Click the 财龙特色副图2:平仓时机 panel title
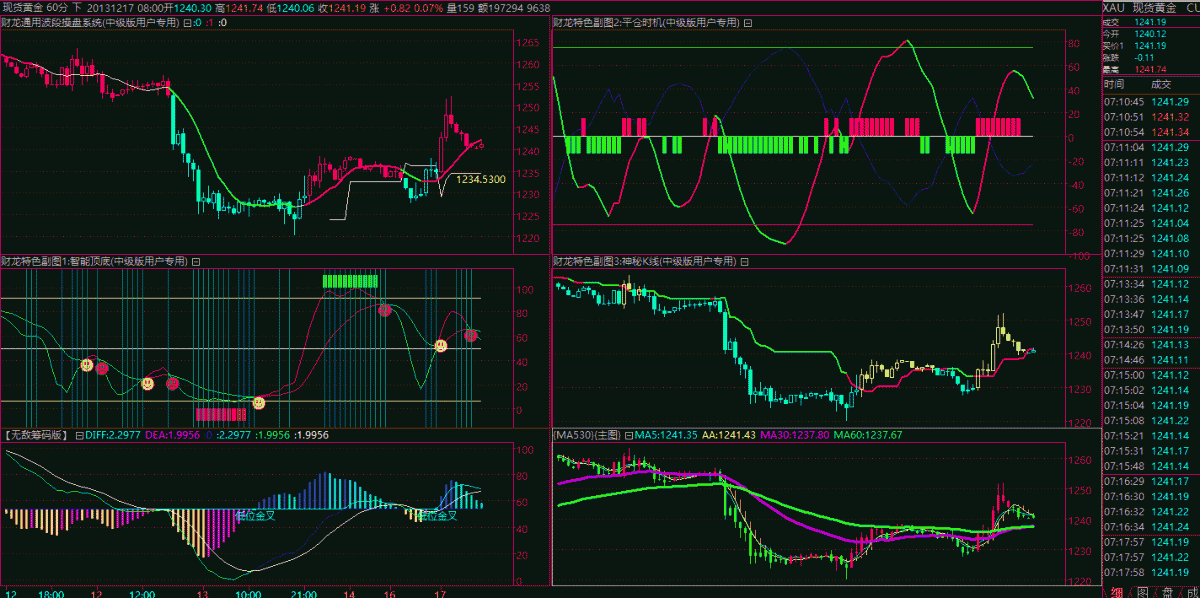This screenshot has height=598, width=1200. point(647,21)
